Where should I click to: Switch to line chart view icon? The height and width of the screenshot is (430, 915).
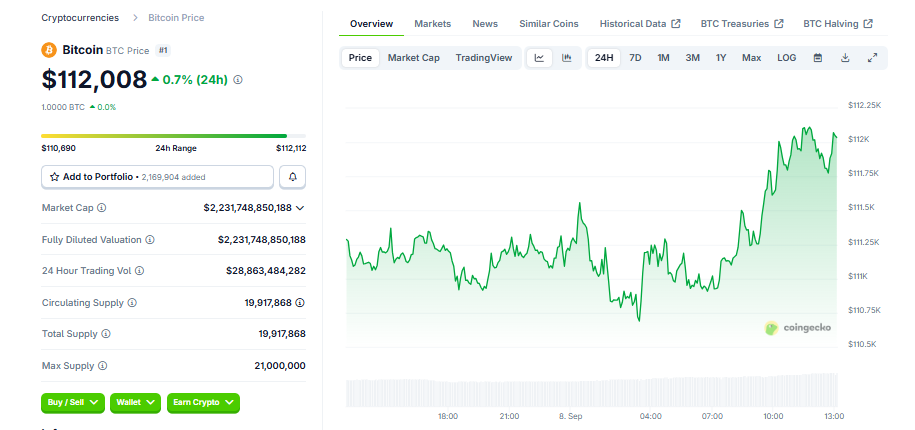click(x=540, y=58)
